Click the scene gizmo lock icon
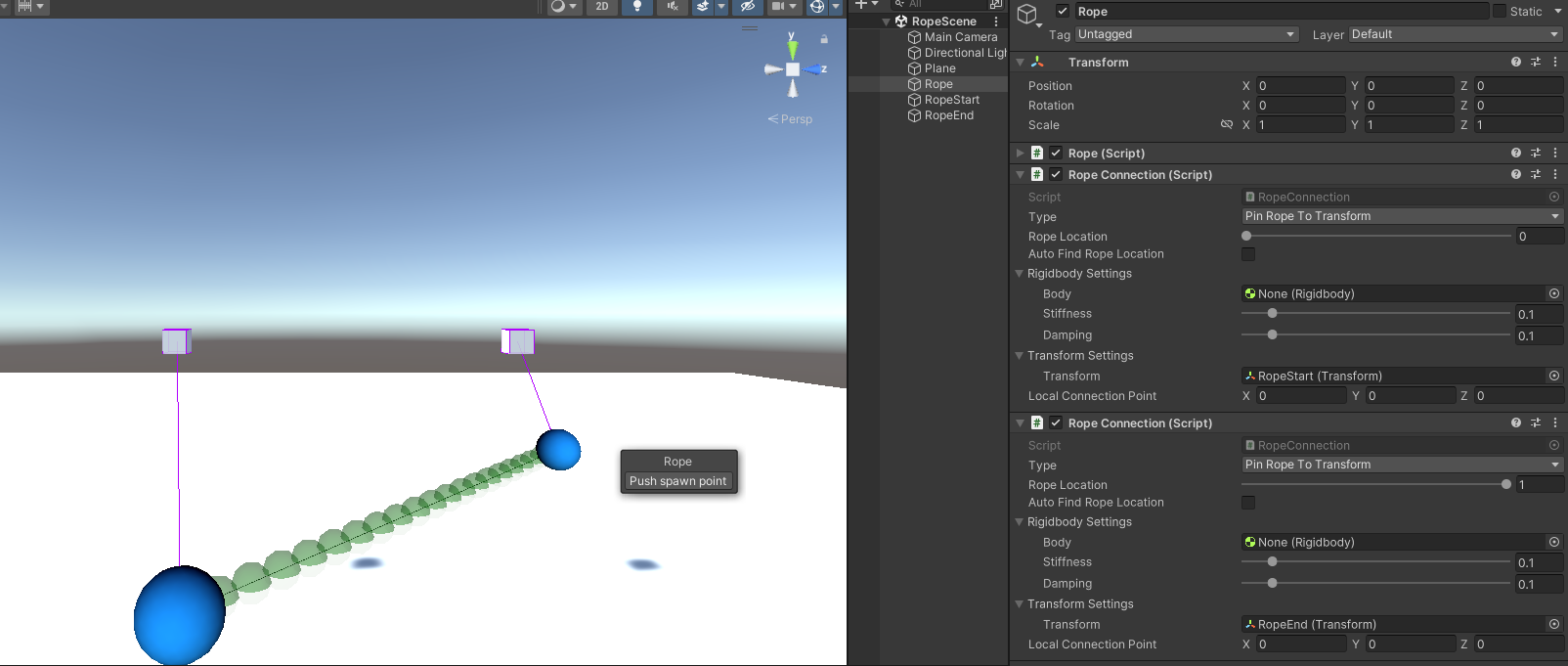 pyautogui.click(x=824, y=39)
